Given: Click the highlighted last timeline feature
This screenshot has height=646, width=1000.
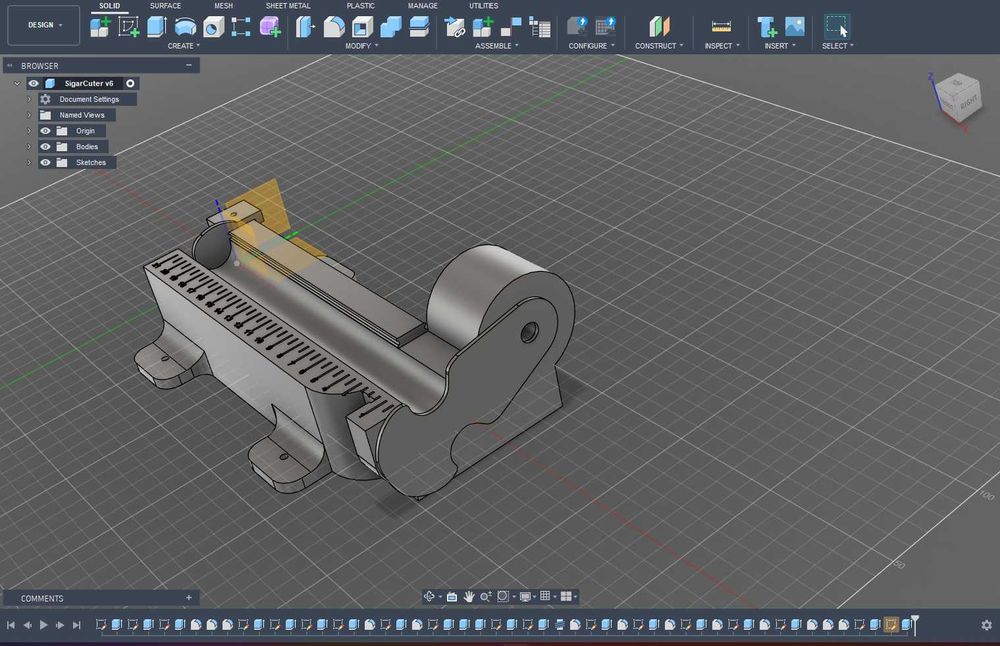Looking at the screenshot, I should click(x=890, y=625).
